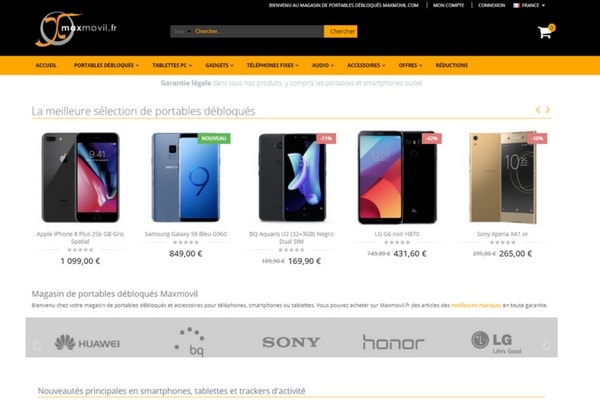Click the LG brand logo
Screen dimensions: 600x400
tap(496, 342)
